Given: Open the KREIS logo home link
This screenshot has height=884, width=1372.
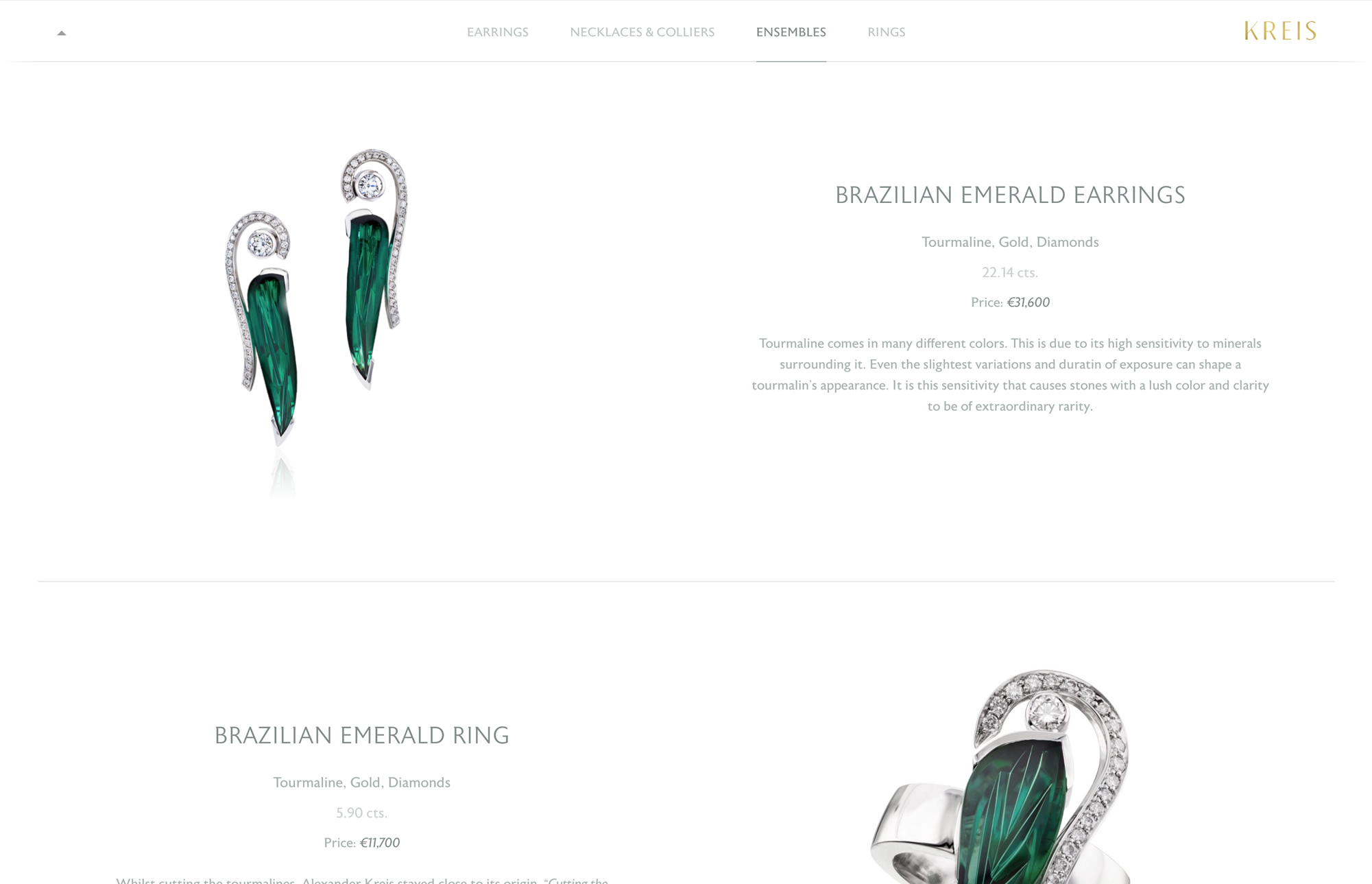Looking at the screenshot, I should pos(1280,31).
